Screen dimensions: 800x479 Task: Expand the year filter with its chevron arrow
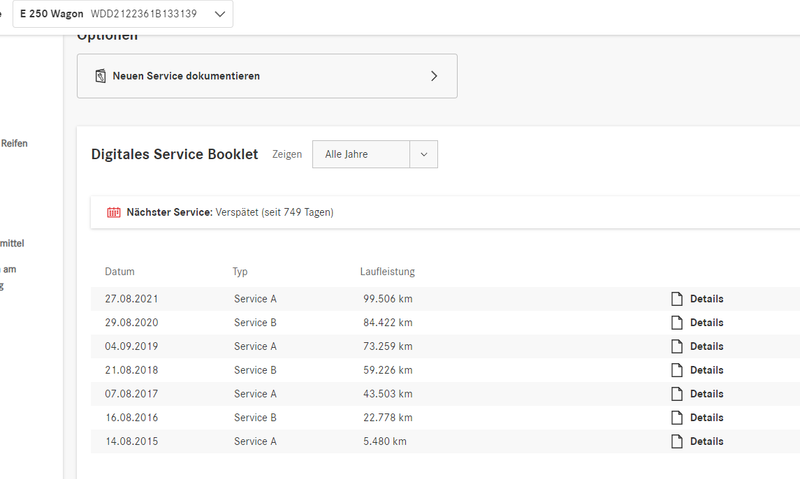tap(423, 154)
